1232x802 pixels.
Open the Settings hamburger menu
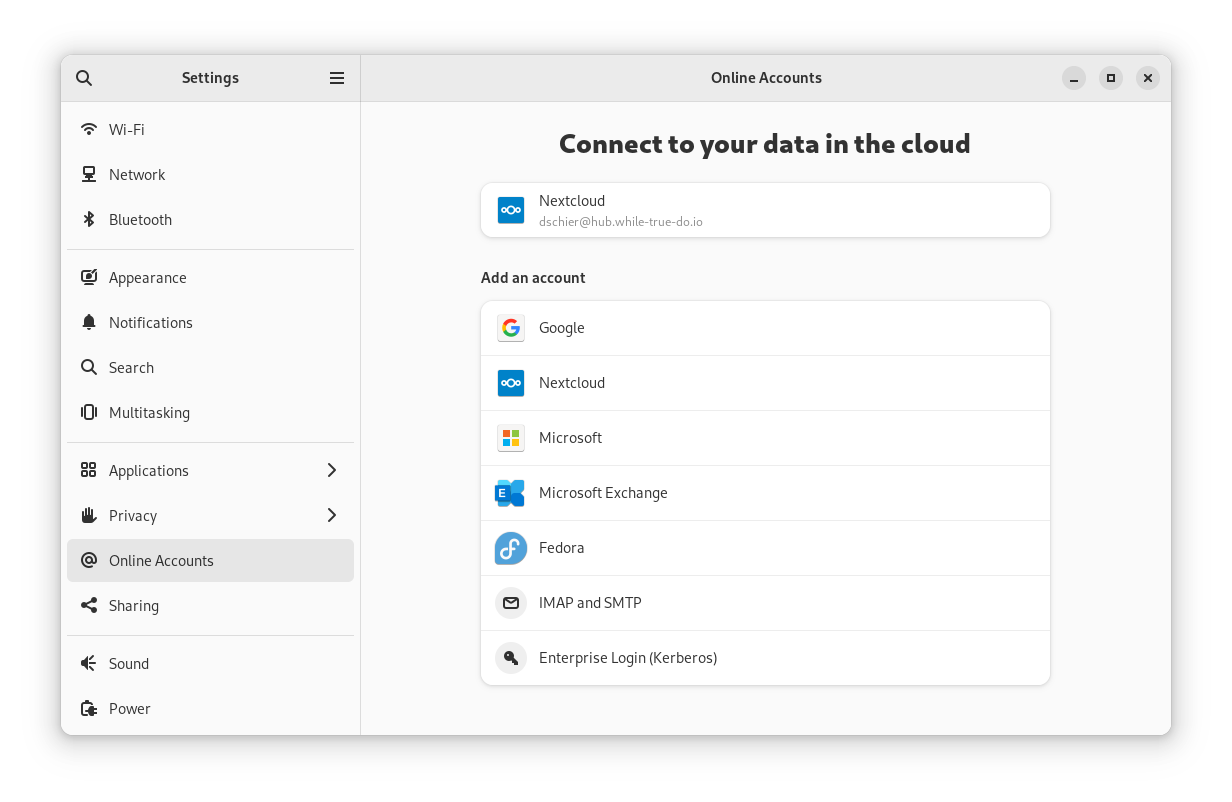click(x=337, y=78)
